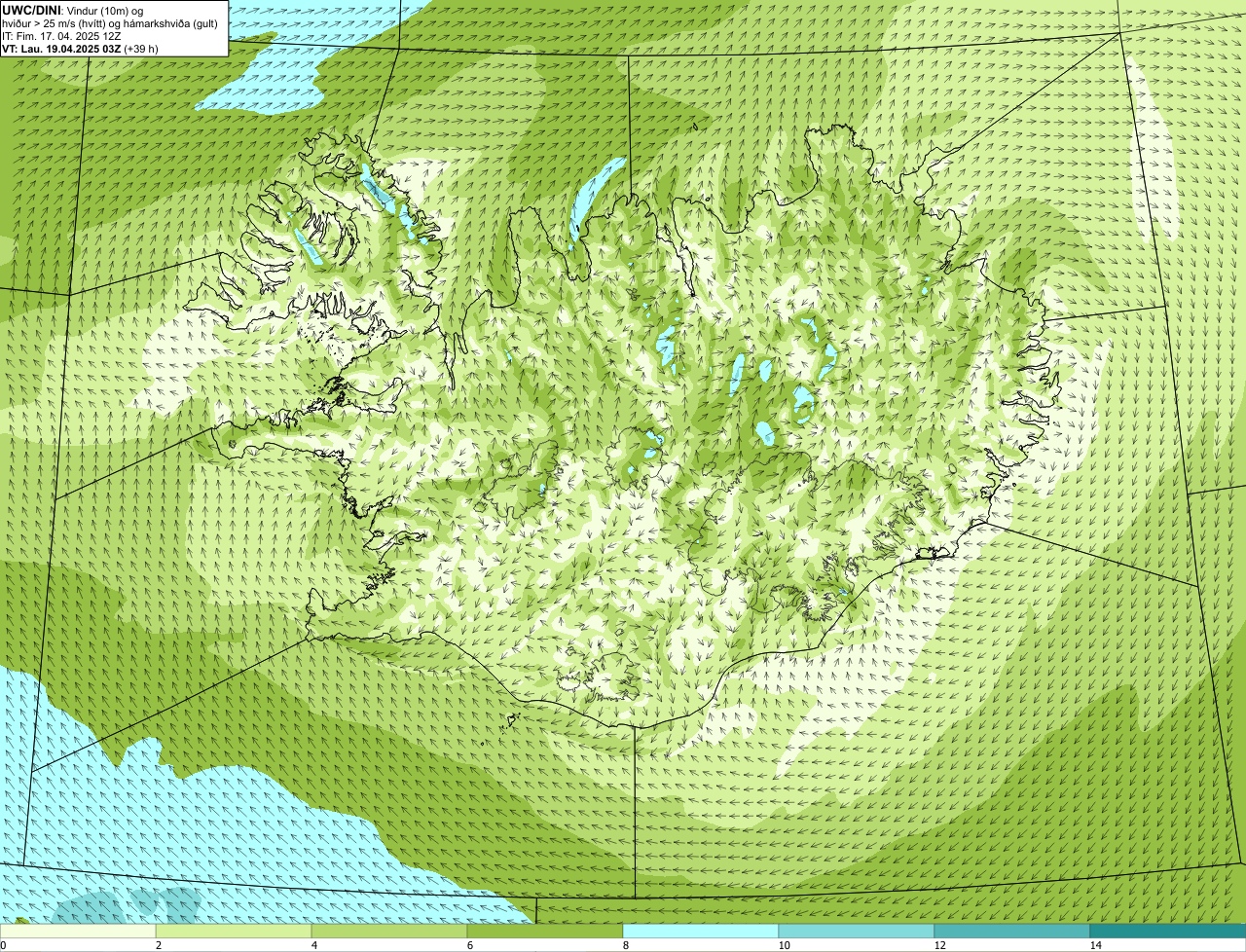Image resolution: width=1246 pixels, height=952 pixels.
Task: Click the legend scale label "2"
Action: pos(158,945)
